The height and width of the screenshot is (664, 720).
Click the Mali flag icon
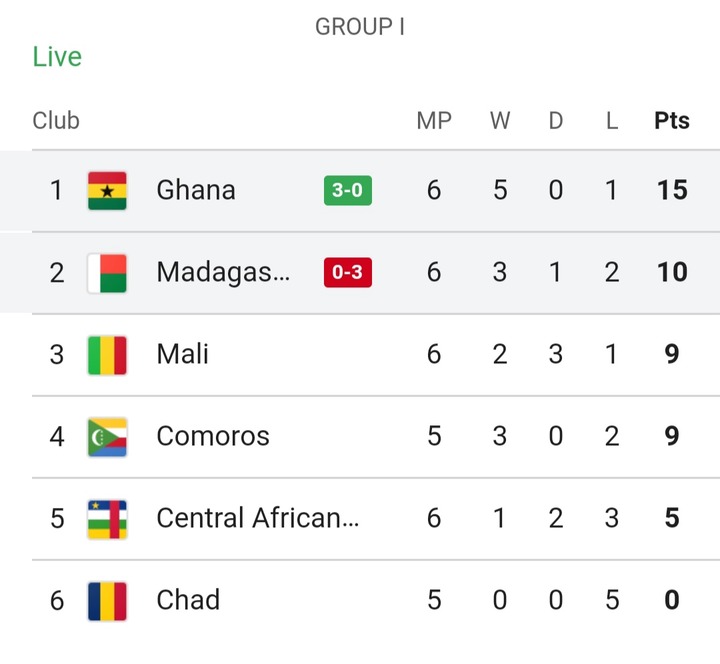107,355
